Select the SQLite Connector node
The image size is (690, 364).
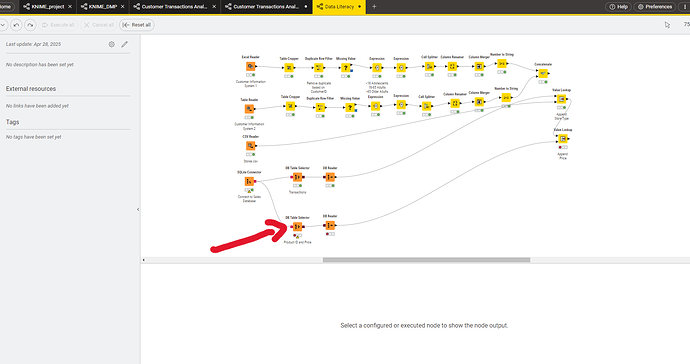click(x=249, y=181)
